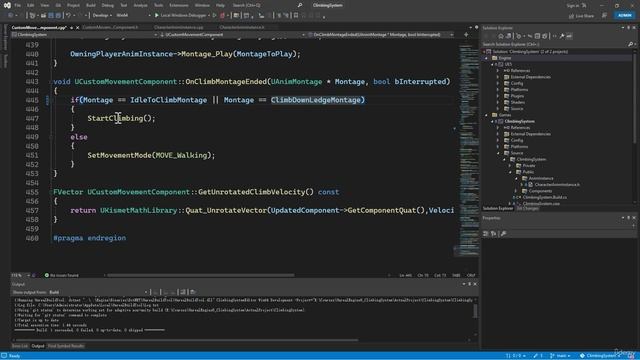
Task: Click the Sign in link
Action: (x=573, y=5)
